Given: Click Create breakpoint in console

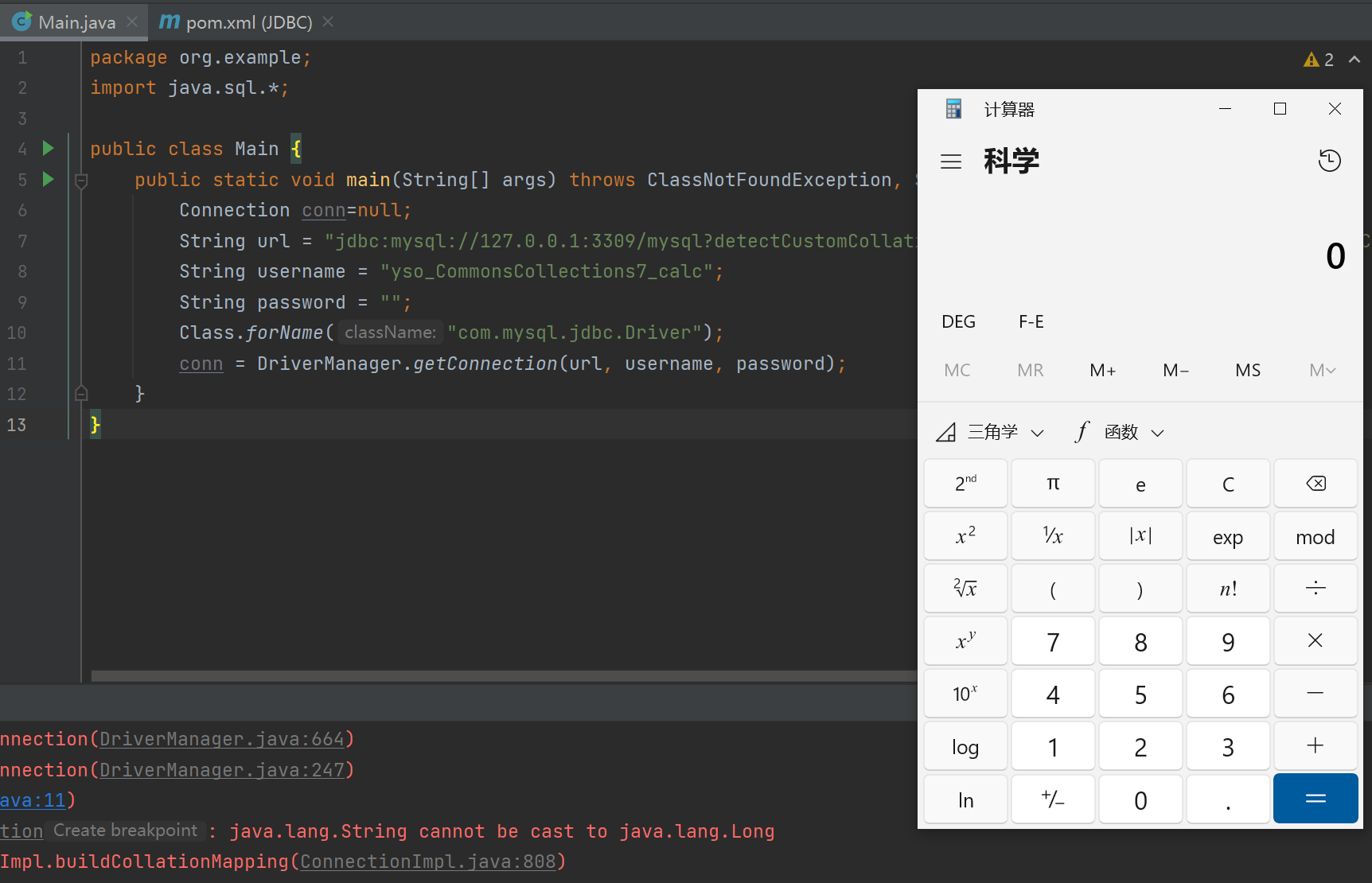Looking at the screenshot, I should [125, 830].
